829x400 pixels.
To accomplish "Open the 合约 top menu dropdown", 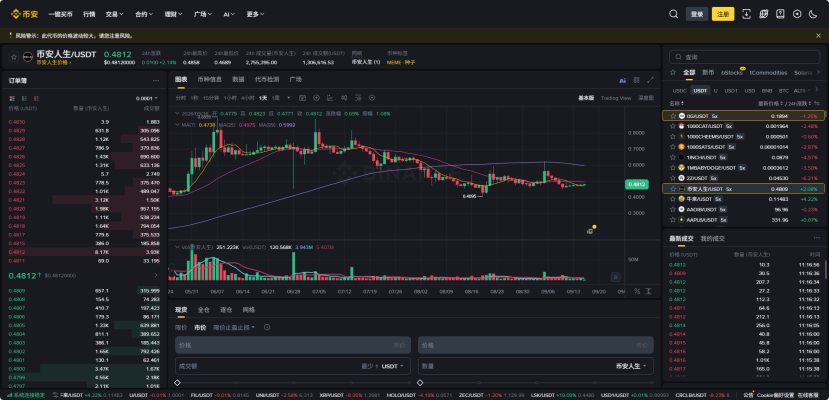I will point(144,14).
